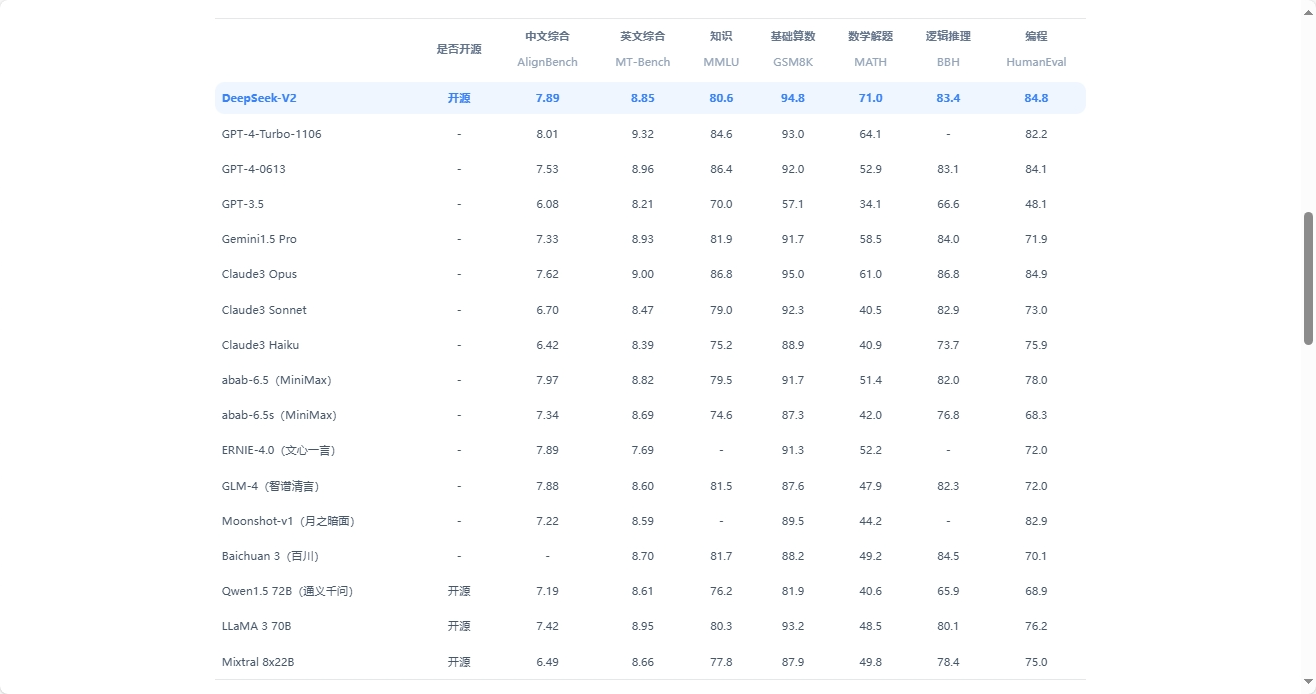Click the GPT-4-Turbo-1106 row label
This screenshot has width=1316, height=694.
click(272, 134)
